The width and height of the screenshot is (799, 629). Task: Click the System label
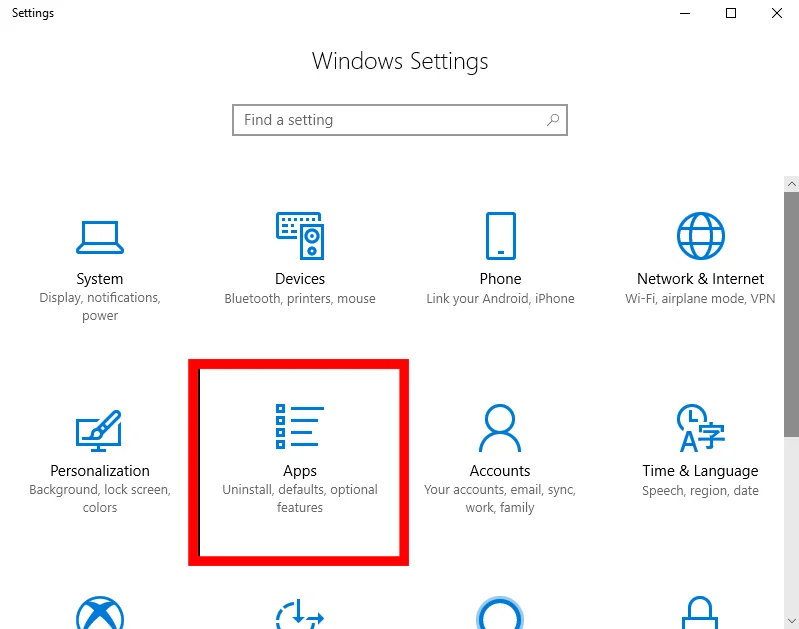(100, 279)
